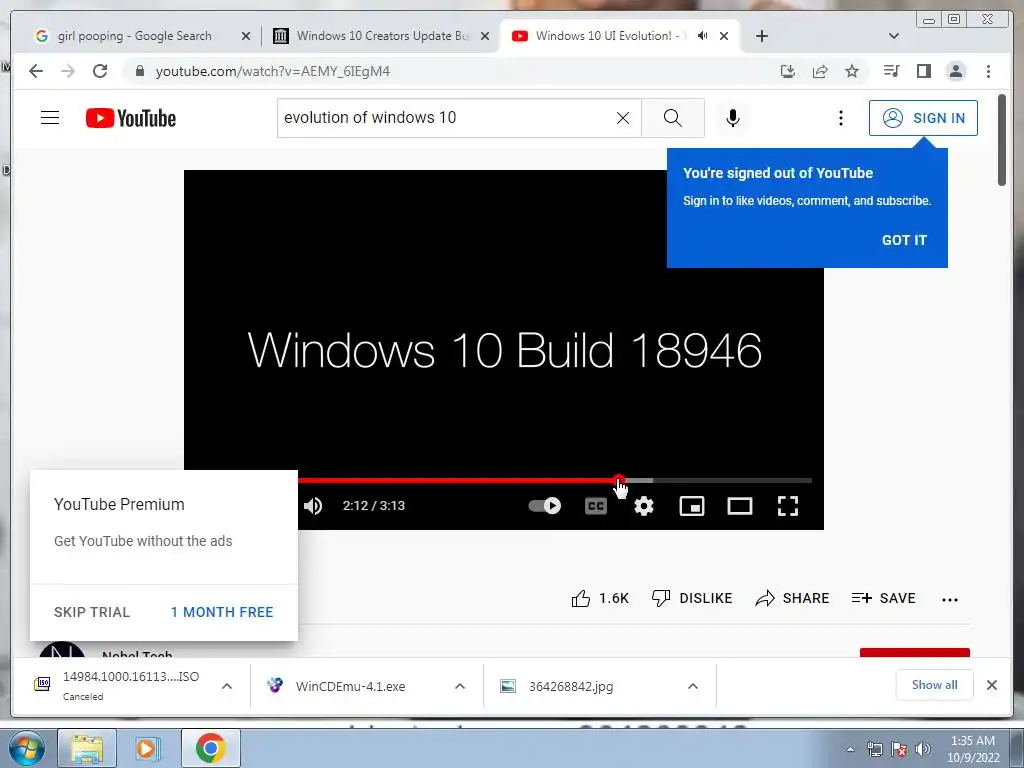
Task: Save video to a playlist
Action: coord(884,598)
